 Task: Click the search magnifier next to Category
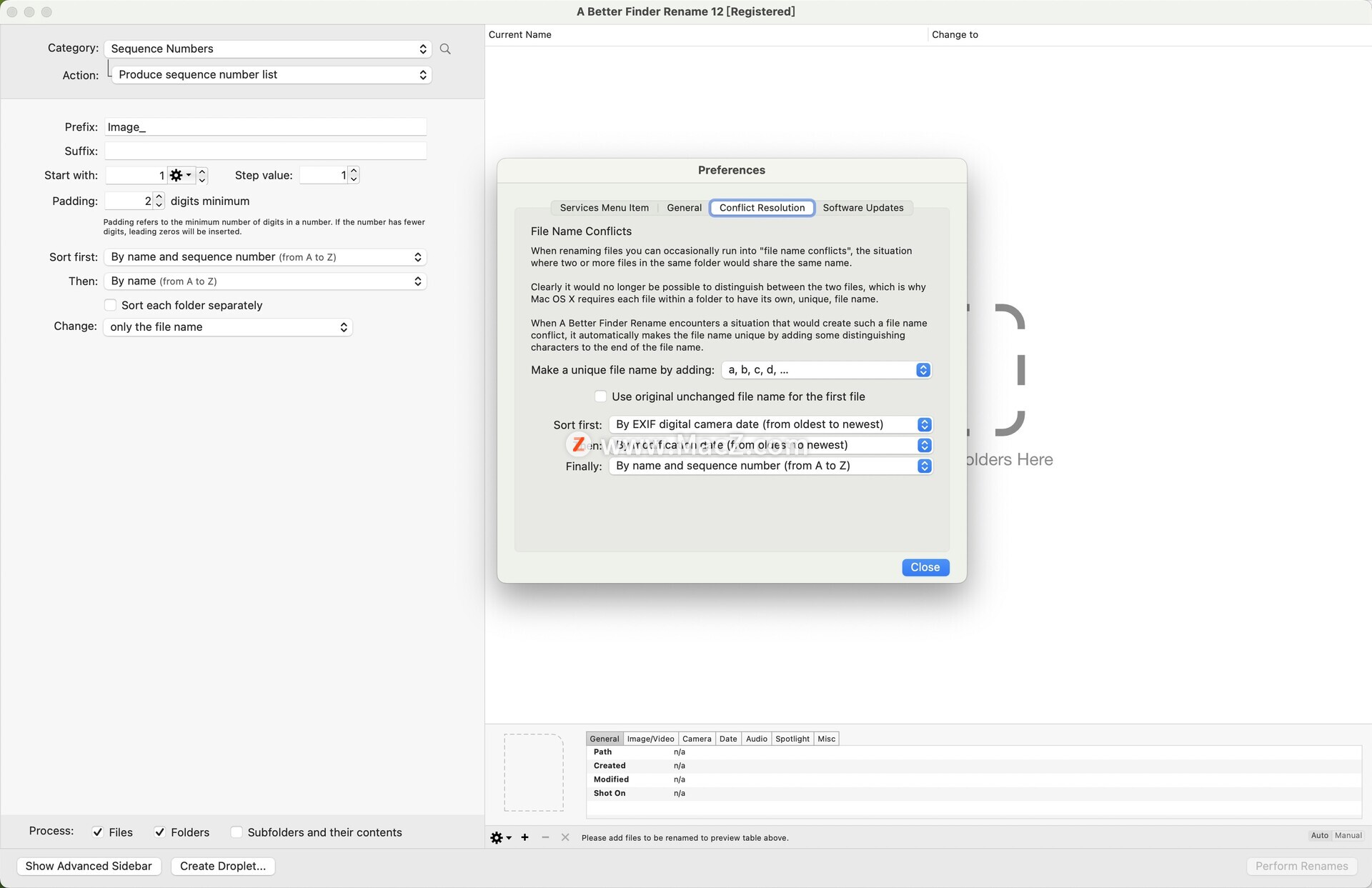pos(445,49)
